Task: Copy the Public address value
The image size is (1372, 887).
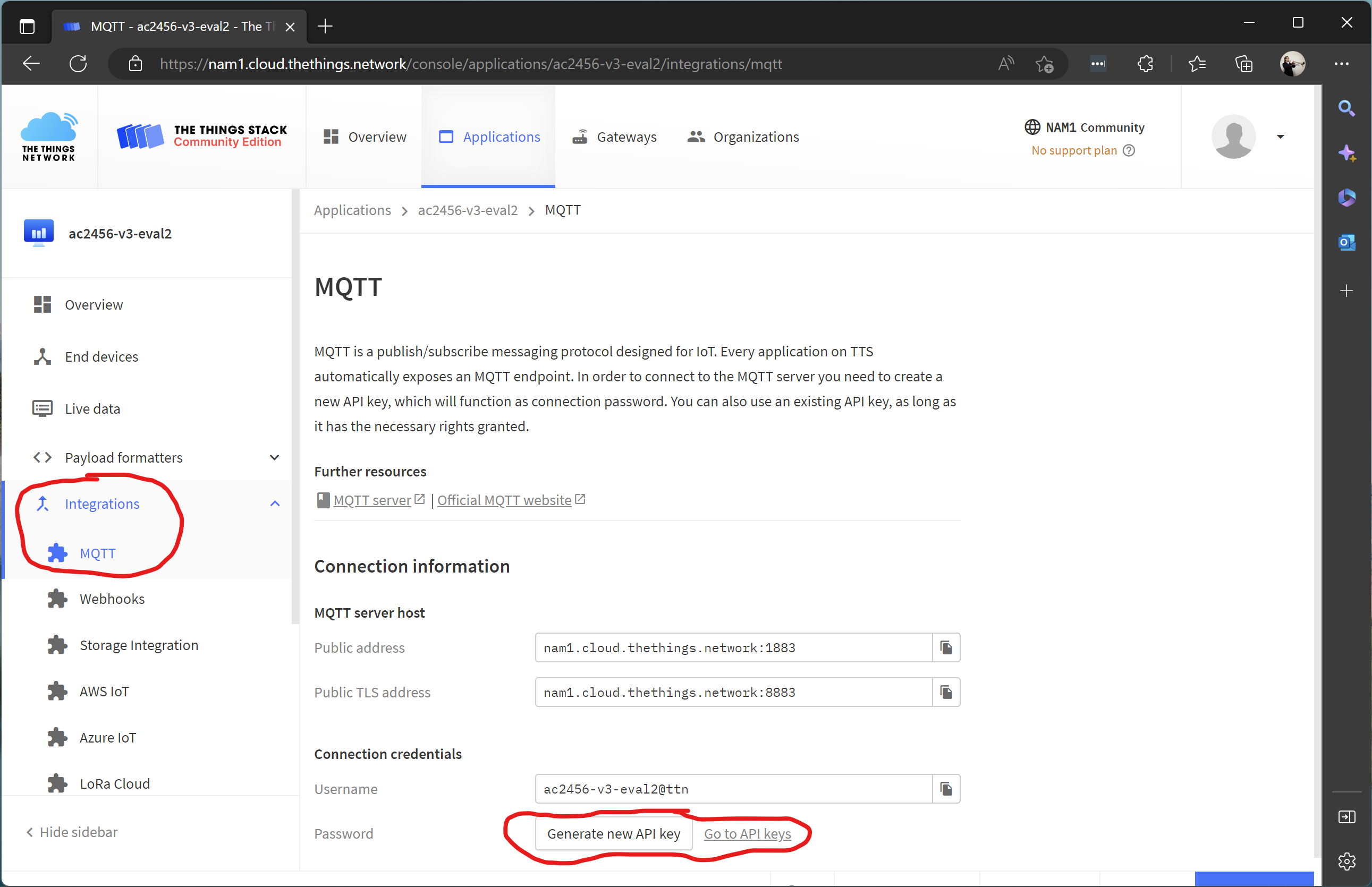Action: click(946, 647)
